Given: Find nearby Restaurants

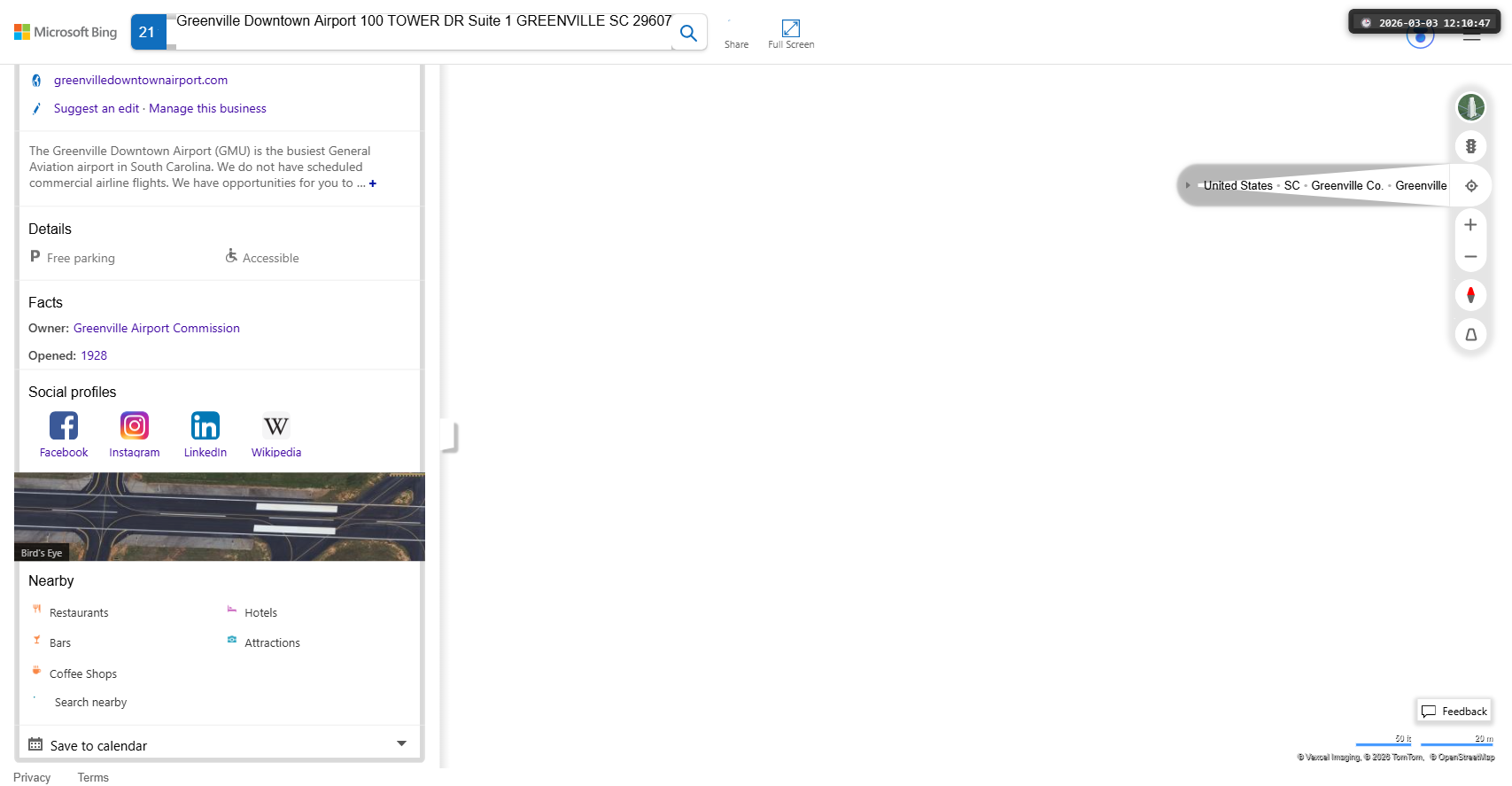Looking at the screenshot, I should coord(79,612).
